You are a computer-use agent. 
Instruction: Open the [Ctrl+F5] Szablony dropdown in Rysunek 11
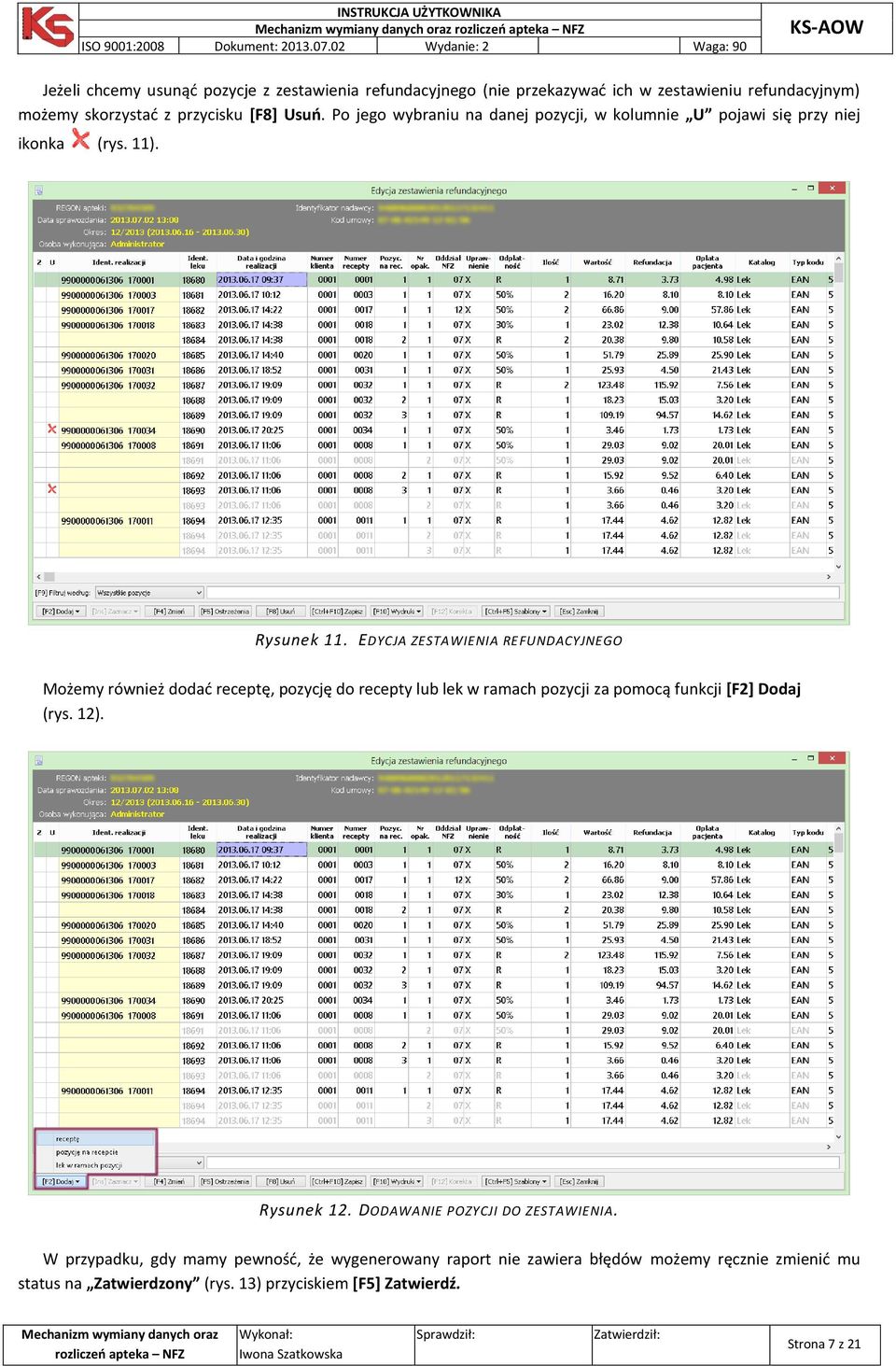516,612
